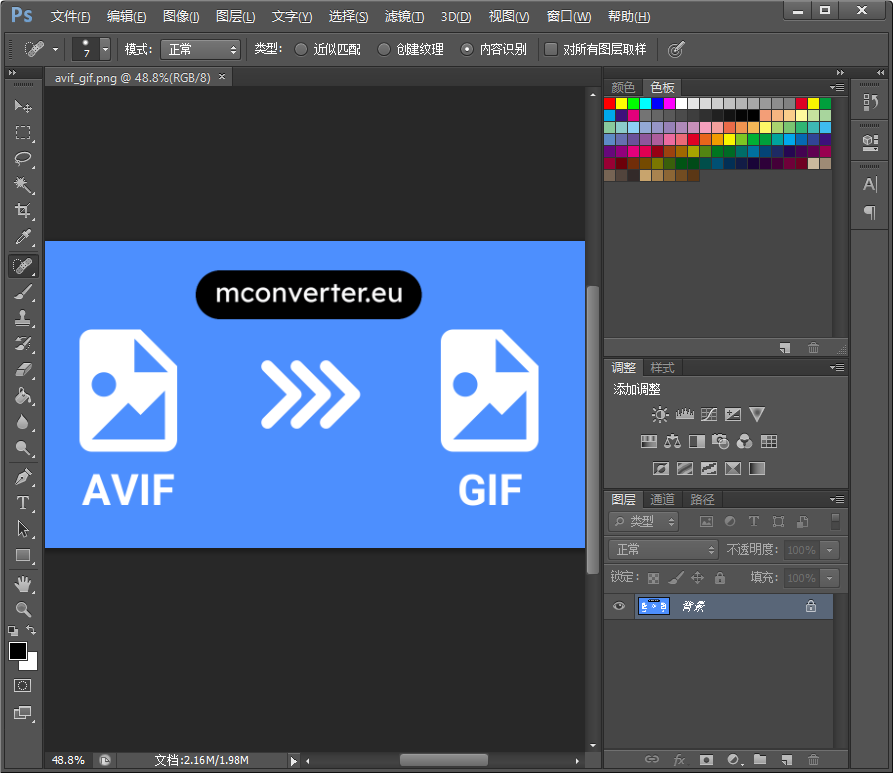Switch to the 样式 tab
Screen dimensions: 893x773
click(662, 367)
